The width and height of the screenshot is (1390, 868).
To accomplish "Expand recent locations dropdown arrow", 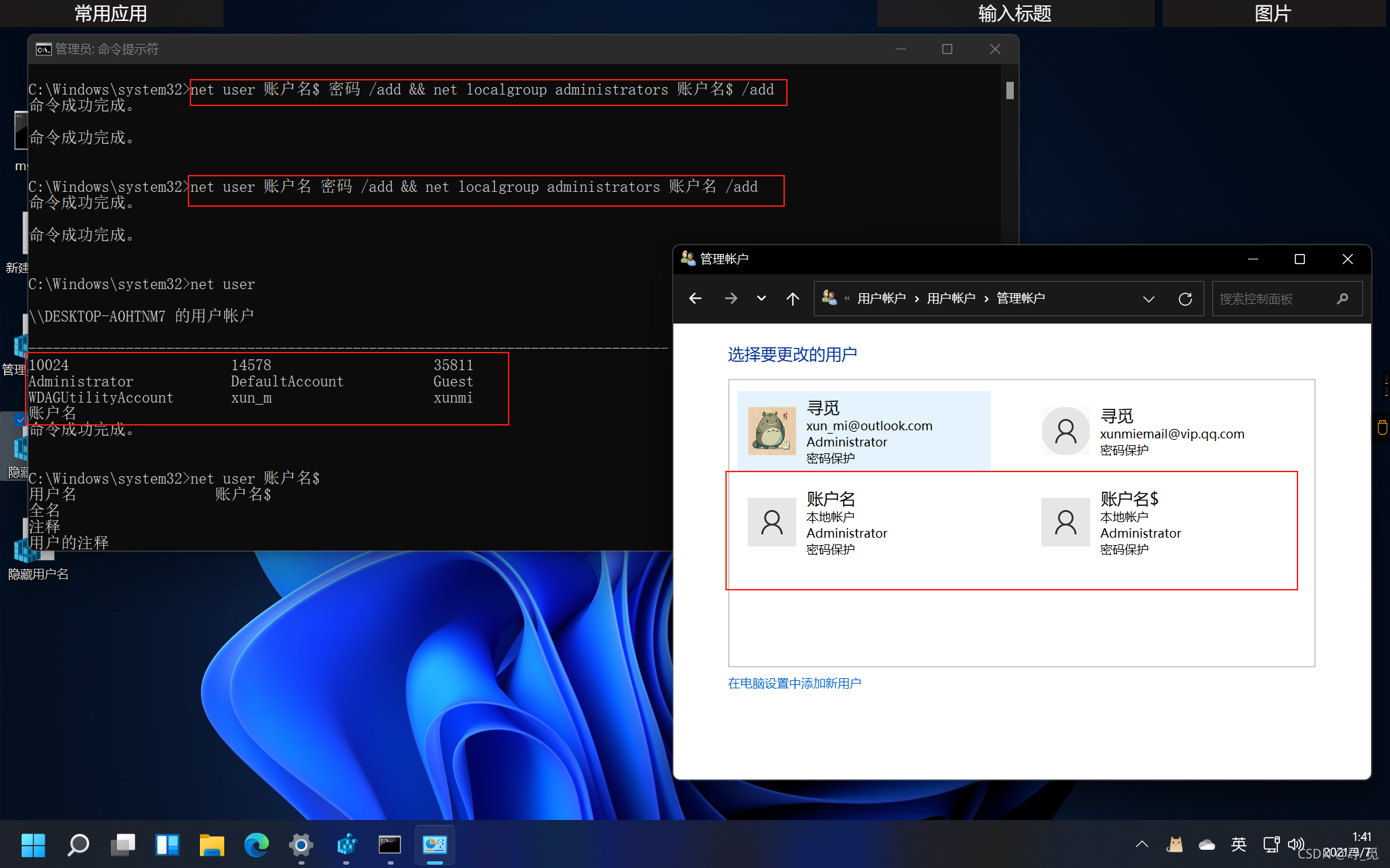I will [x=761, y=299].
